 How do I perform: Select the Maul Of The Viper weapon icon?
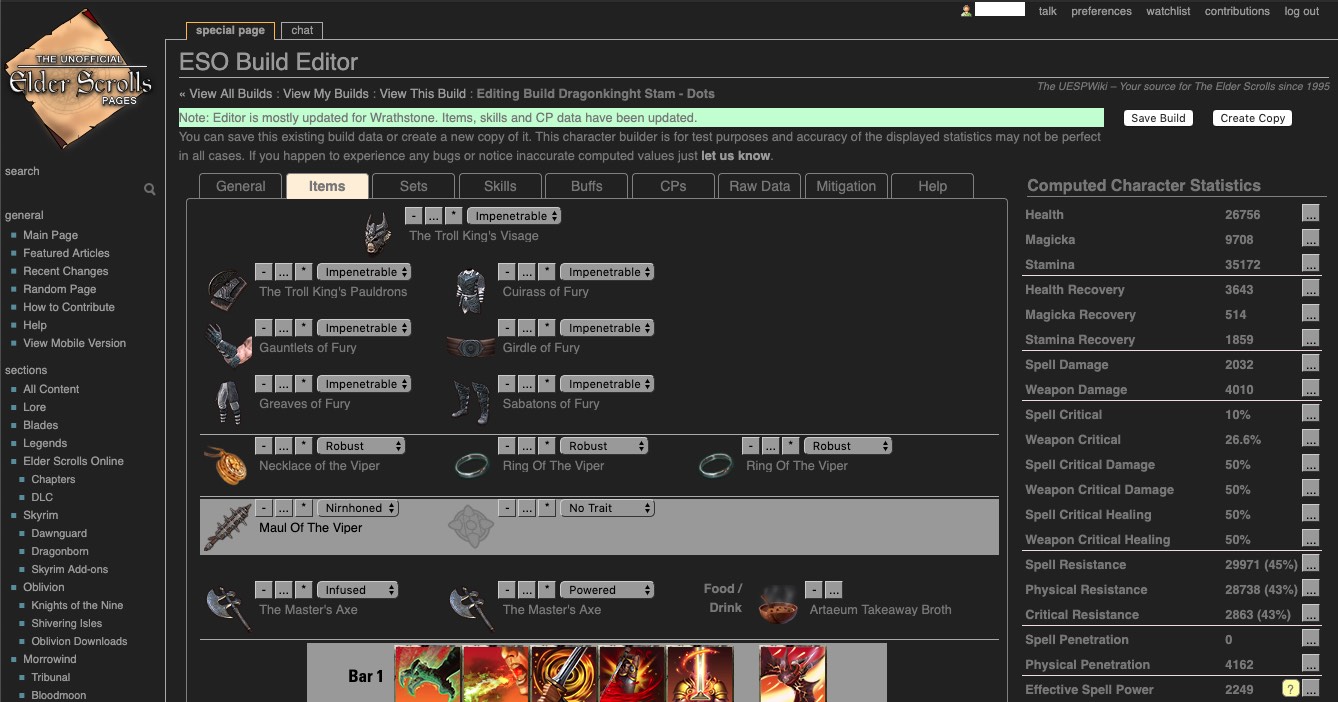(227, 527)
